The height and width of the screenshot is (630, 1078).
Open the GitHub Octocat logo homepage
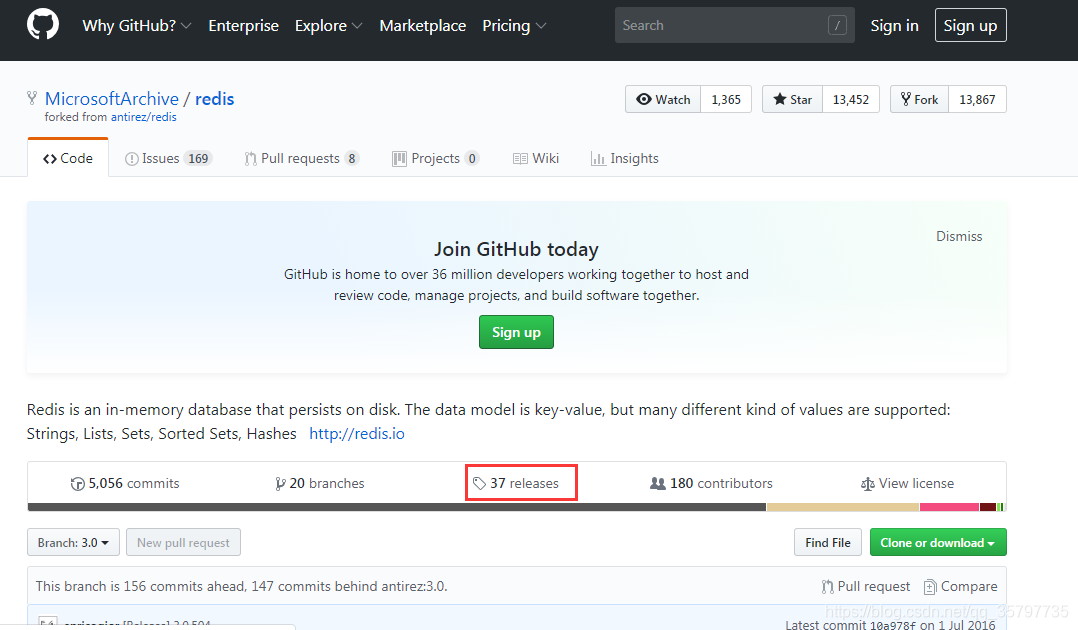pyautogui.click(x=43, y=25)
